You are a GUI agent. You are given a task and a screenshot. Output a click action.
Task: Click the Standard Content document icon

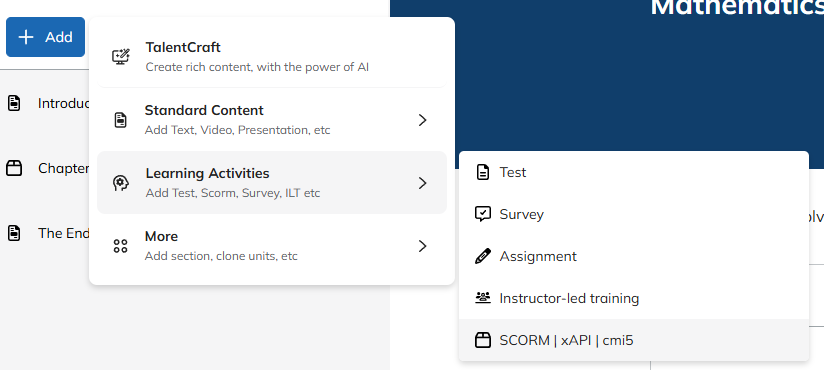pyautogui.click(x=120, y=120)
